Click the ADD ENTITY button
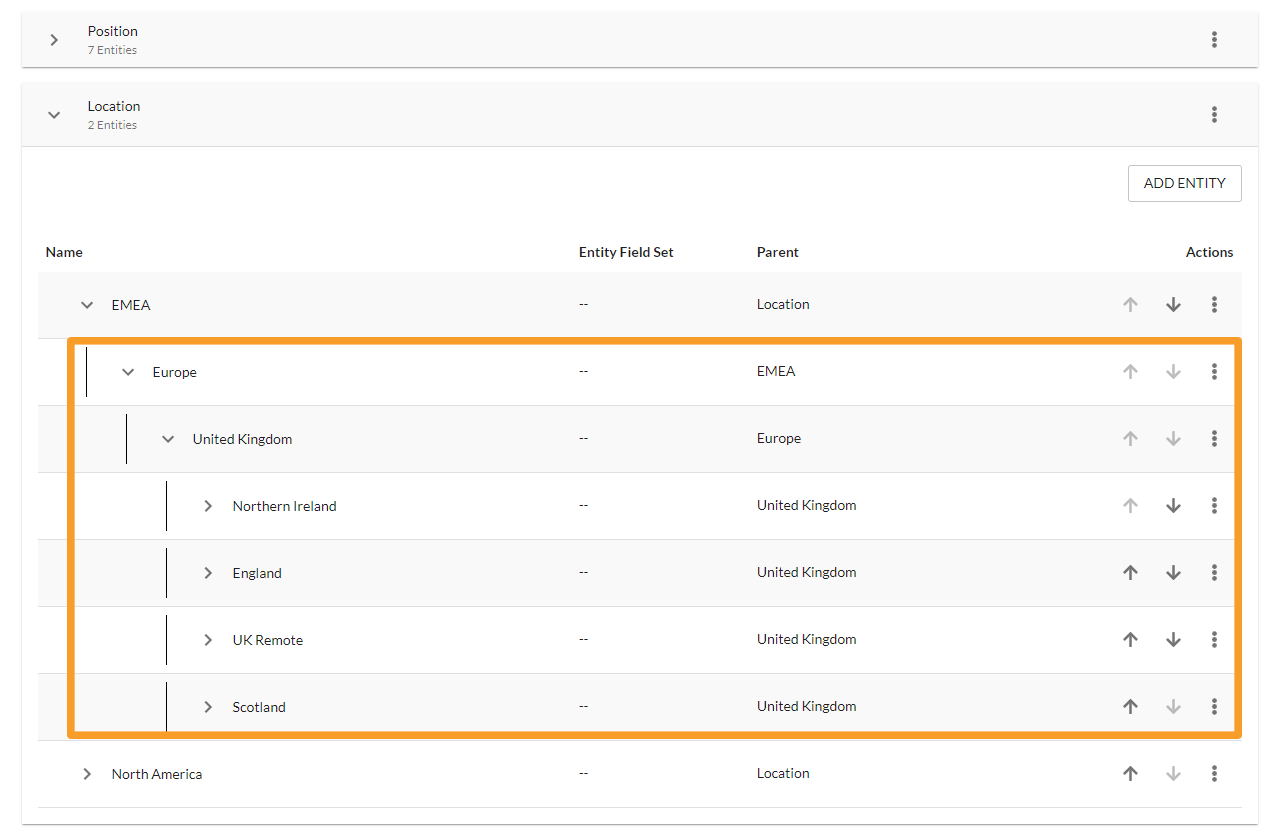 1184,184
